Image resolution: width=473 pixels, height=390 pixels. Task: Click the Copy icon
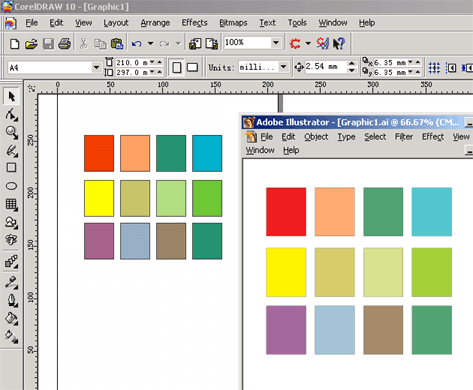pyautogui.click(x=100, y=44)
